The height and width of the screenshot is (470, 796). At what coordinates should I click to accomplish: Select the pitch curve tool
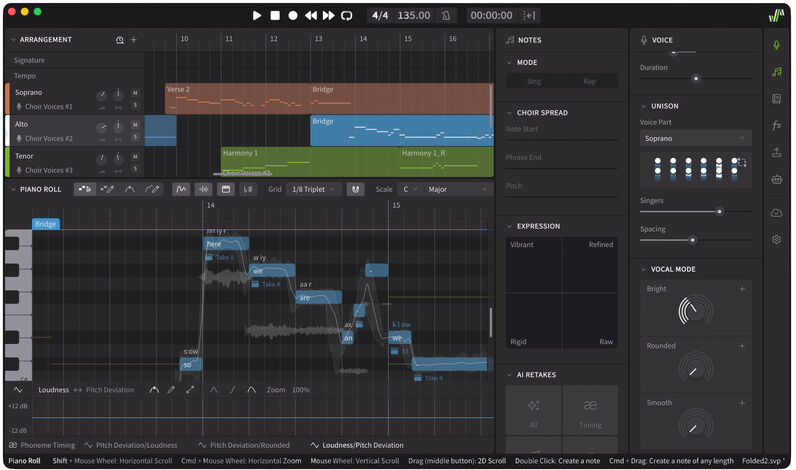[129, 189]
